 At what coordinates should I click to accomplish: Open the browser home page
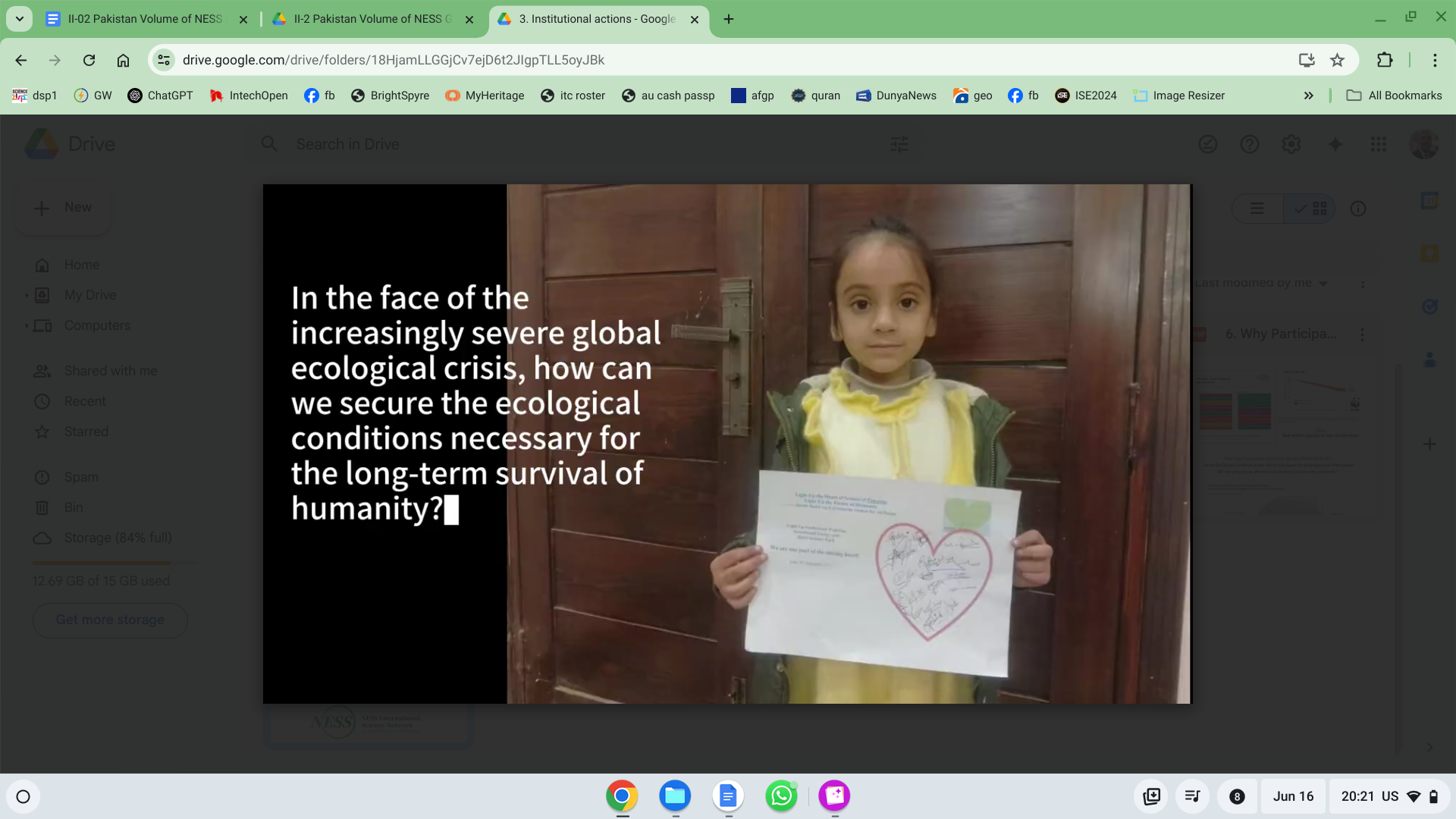123,60
